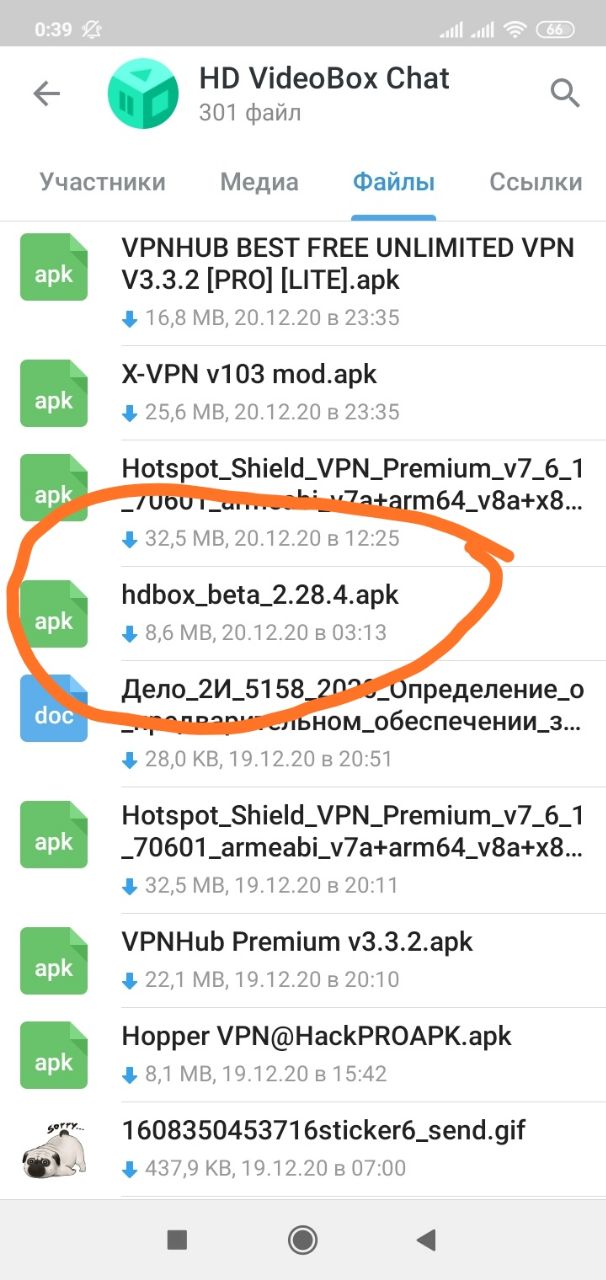The width and height of the screenshot is (606, 1280).
Task: Open search with magnifier icon
Action: (565, 94)
